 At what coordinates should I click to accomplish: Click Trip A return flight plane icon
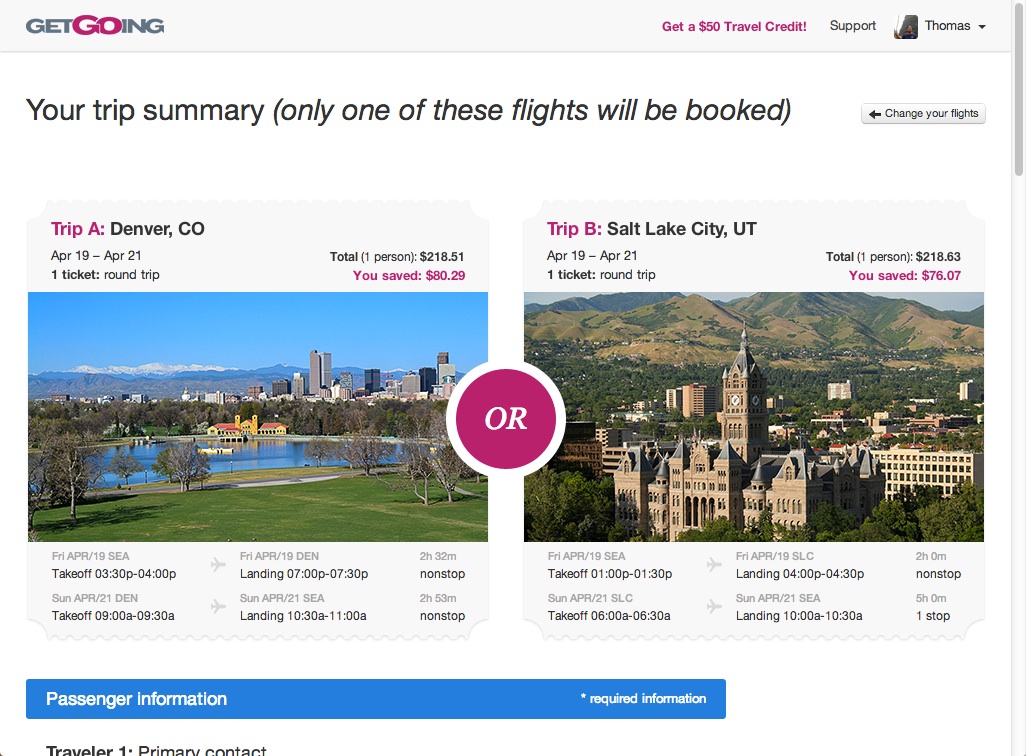tap(219, 607)
